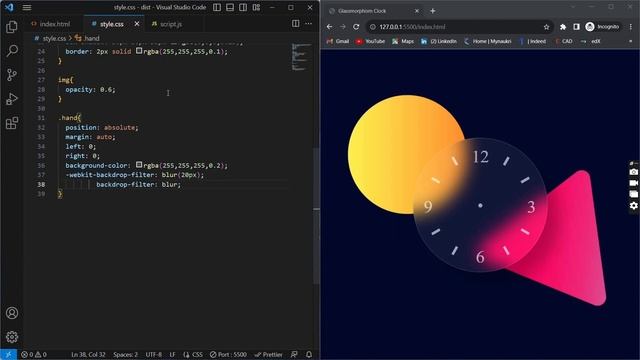Open the notifications bell
Image resolution: width=640 pixels, height=360 pixels.
309,354
